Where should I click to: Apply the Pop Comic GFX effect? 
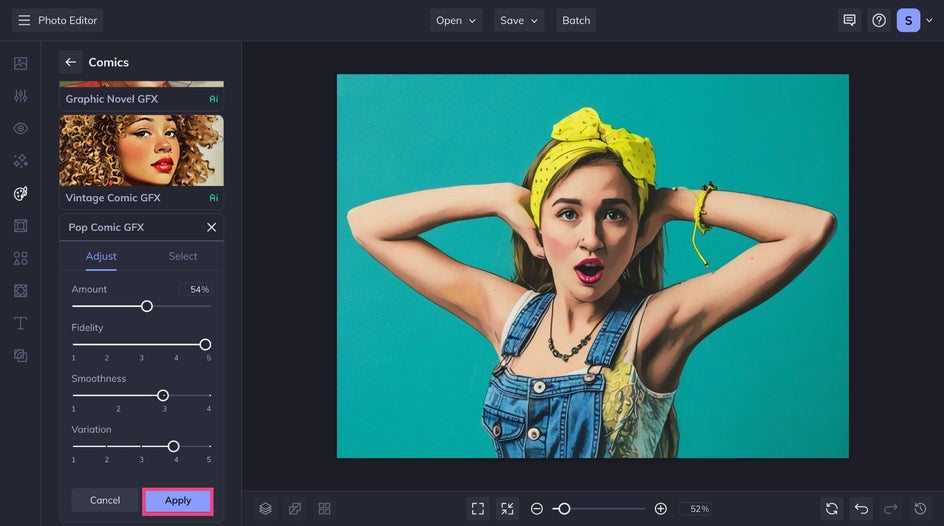pos(178,500)
